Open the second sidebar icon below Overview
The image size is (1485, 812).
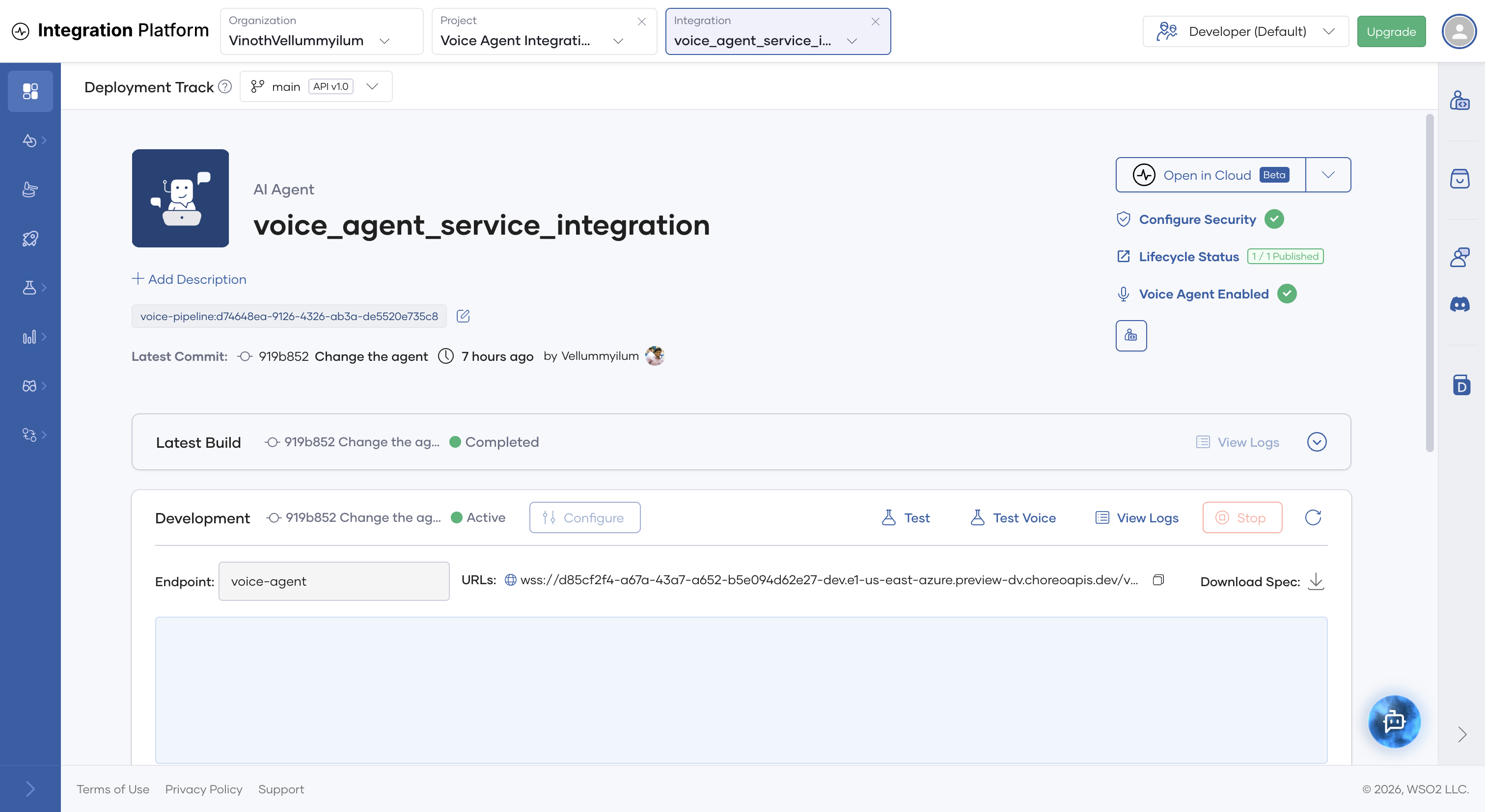click(30, 140)
